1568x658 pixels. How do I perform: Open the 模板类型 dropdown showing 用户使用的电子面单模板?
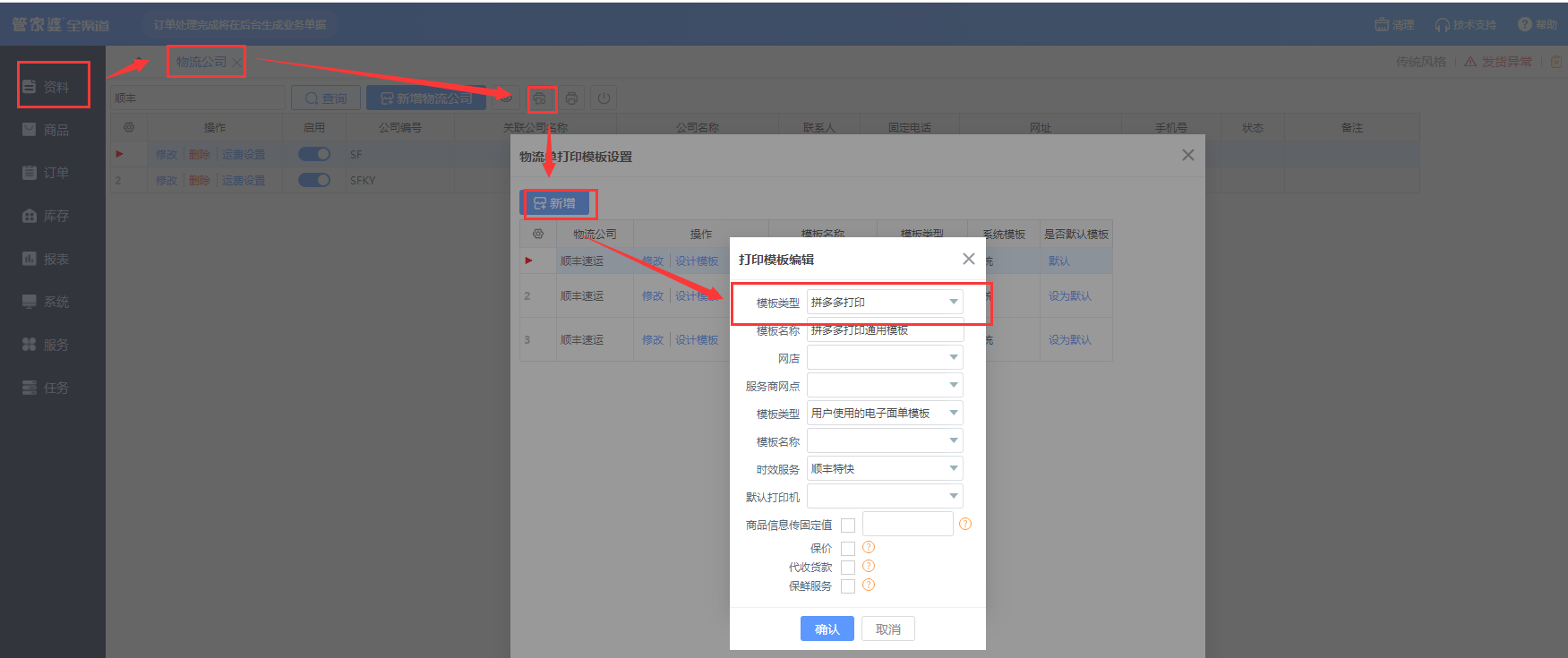[885, 413]
